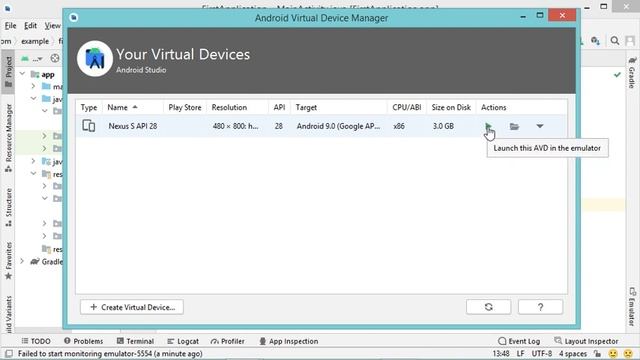Image resolution: width=640 pixels, height=360 pixels.
Task: Open the Problems tool window
Action: coord(83,341)
